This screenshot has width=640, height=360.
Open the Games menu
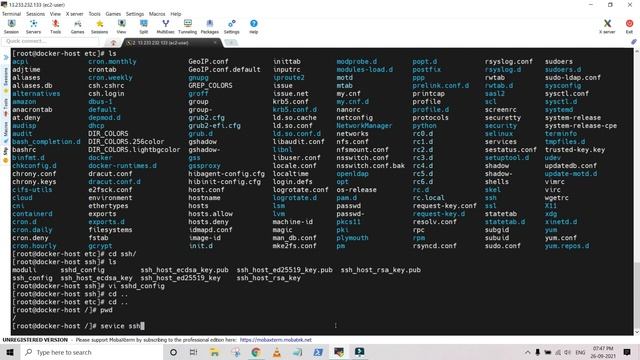click(113, 14)
